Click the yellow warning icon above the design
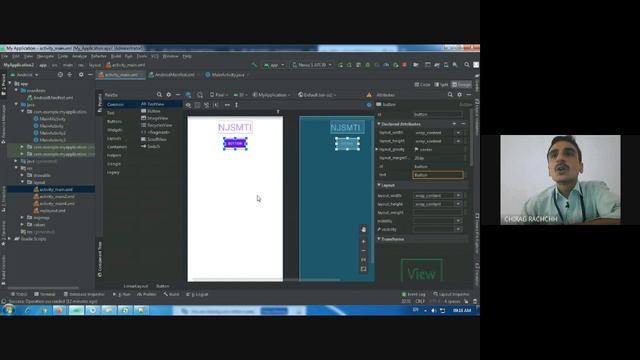This screenshot has height=360, width=640. [369, 95]
